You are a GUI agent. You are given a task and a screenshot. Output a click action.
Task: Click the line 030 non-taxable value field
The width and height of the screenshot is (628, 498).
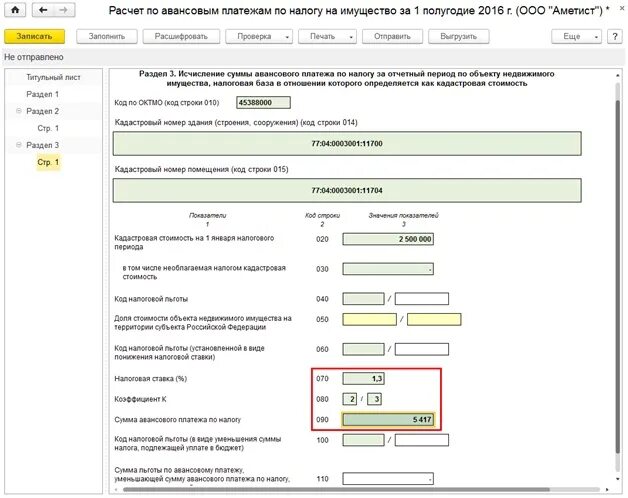tap(388, 269)
